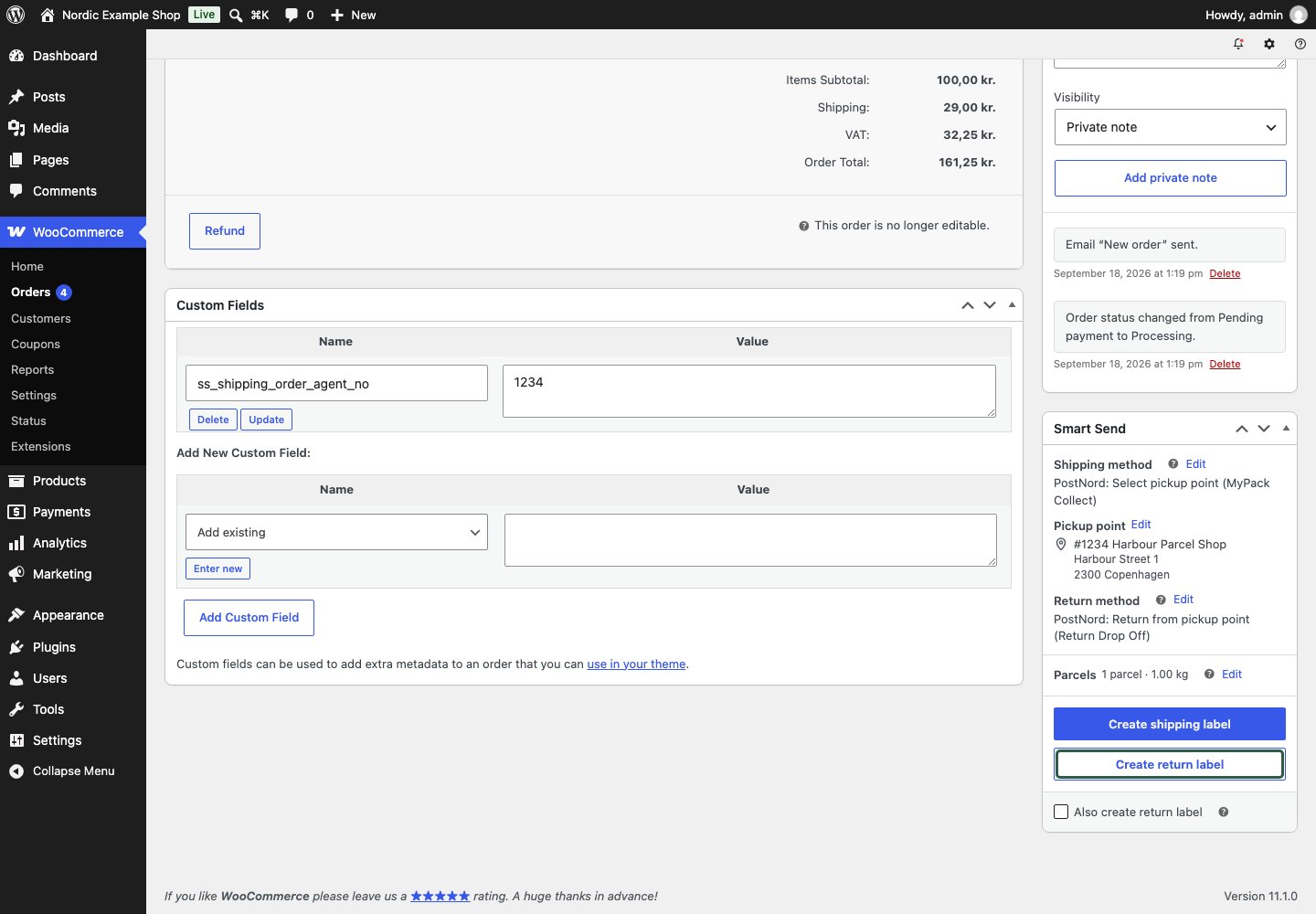
Task: Click the Products icon in the sidebar
Action: pos(16,481)
